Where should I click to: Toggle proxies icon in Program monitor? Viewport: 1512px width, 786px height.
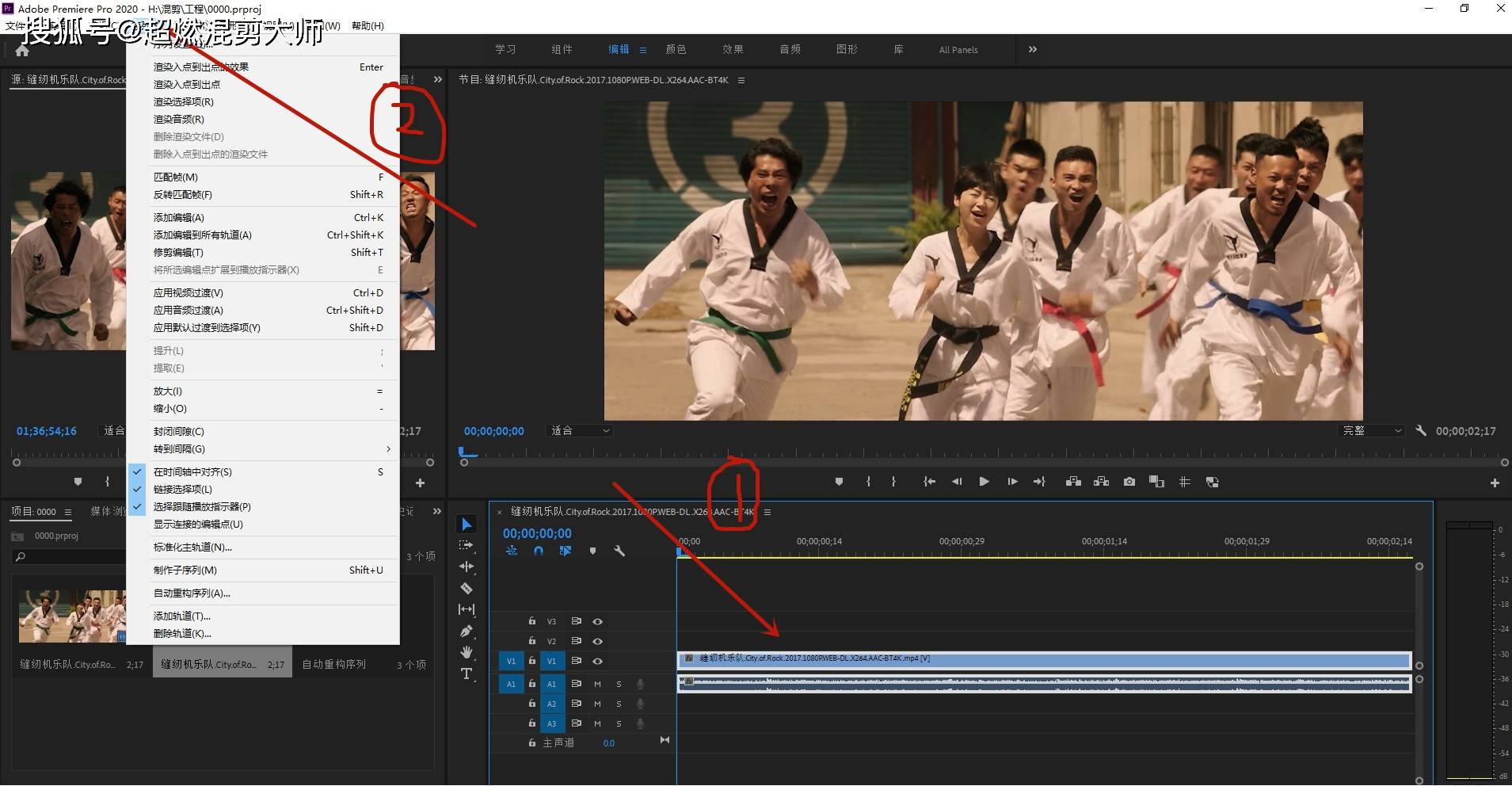coord(1212,482)
